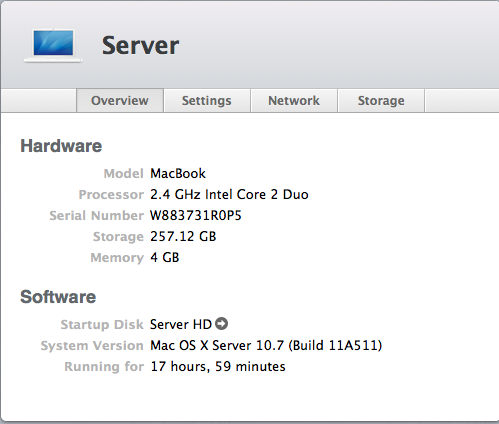The image size is (499, 424).
Task: Select the Hardware section heading
Action: tap(61, 146)
